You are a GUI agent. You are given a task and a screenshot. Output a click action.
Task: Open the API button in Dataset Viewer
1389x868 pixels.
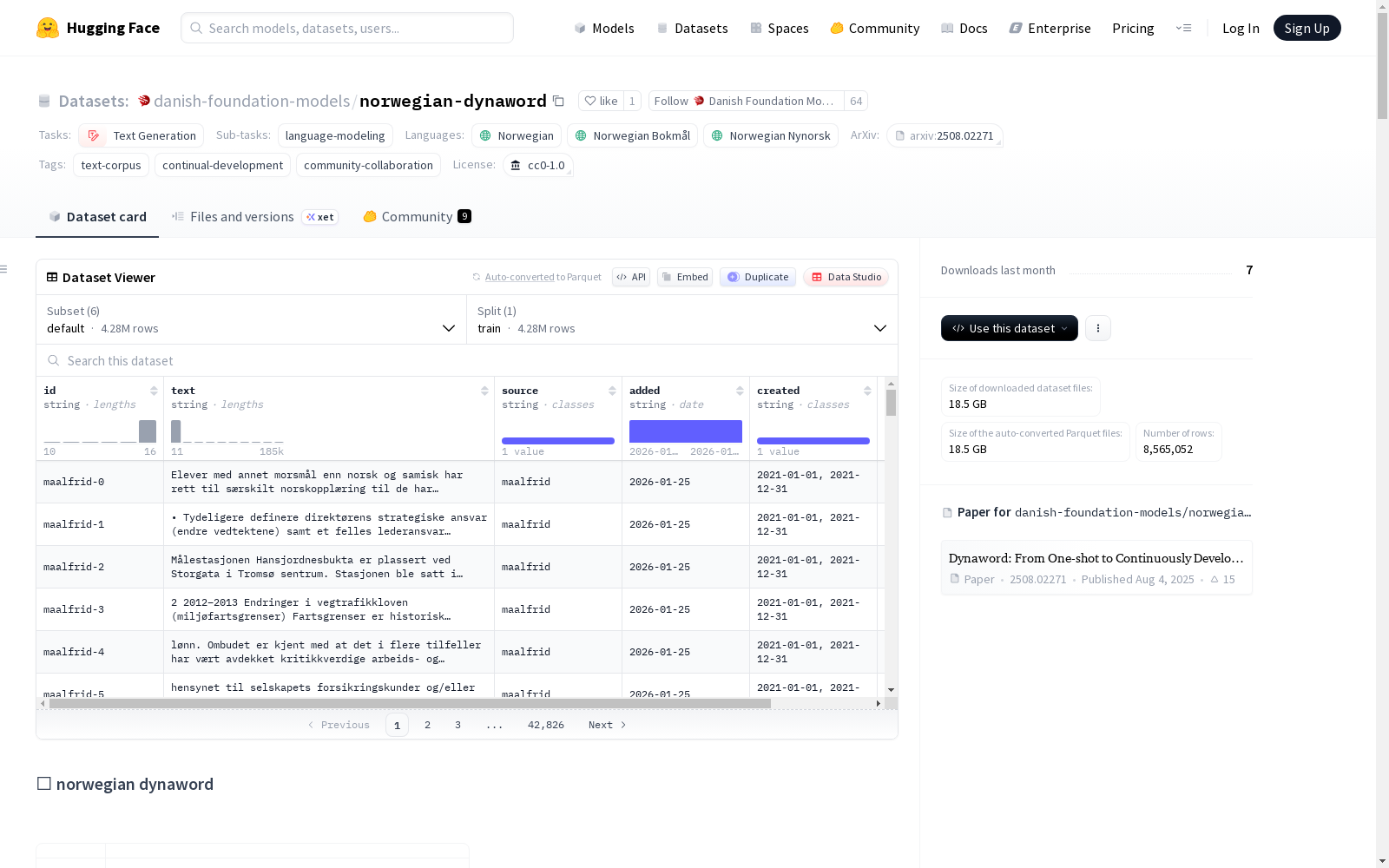(x=631, y=277)
